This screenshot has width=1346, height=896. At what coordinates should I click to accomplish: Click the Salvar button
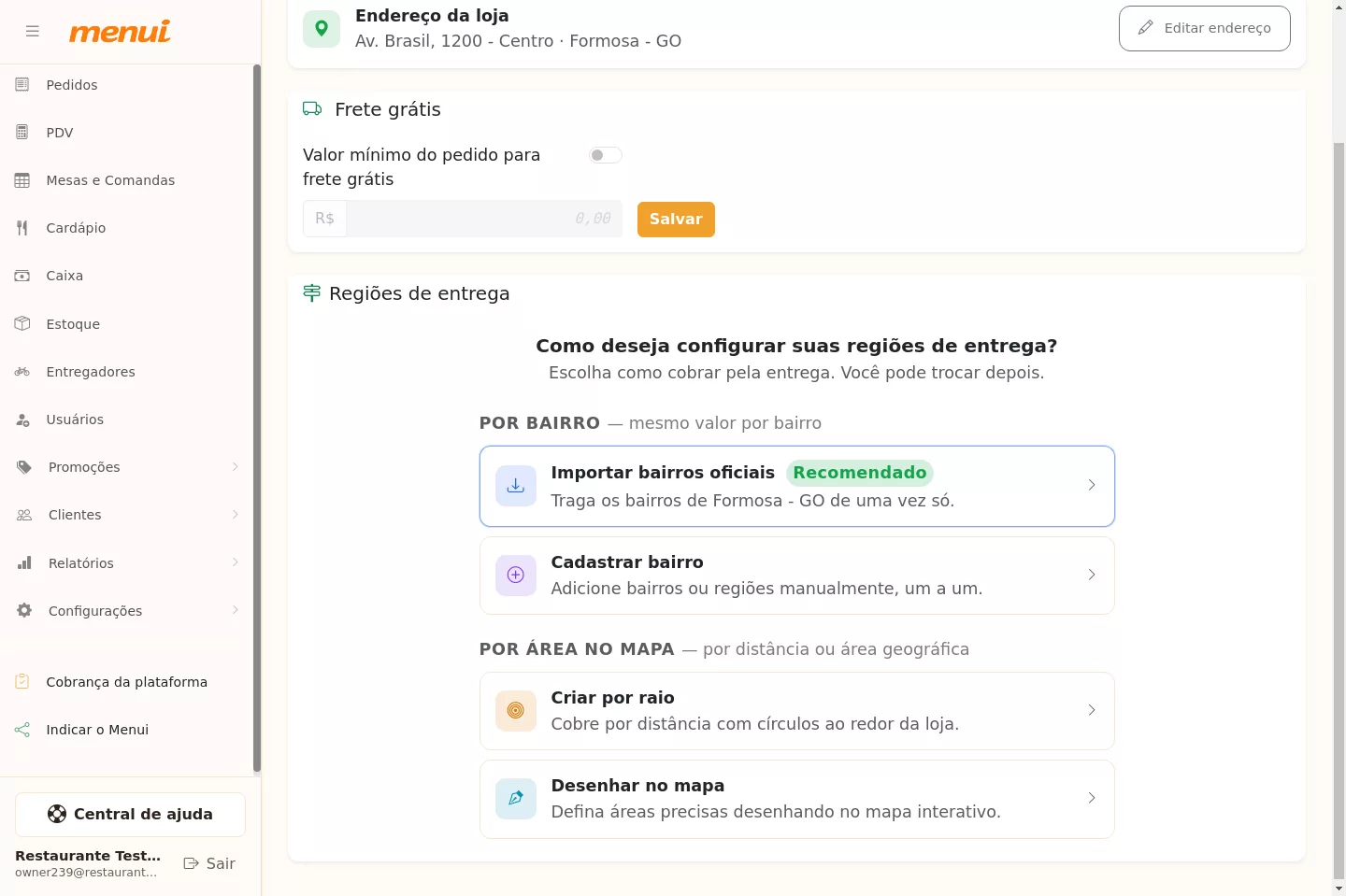[676, 220]
